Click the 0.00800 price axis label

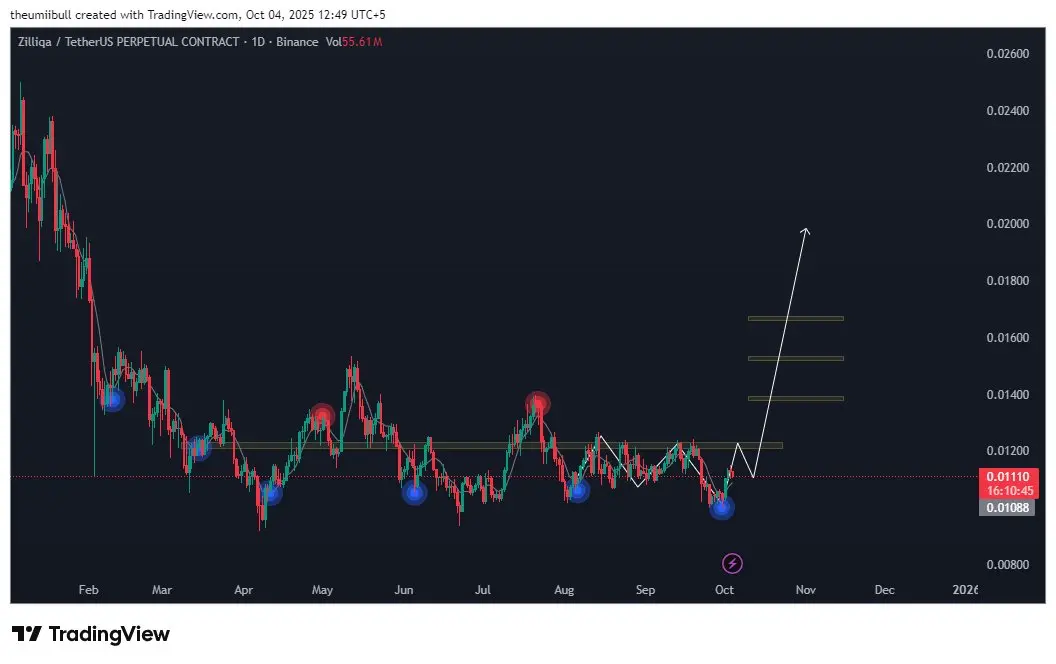point(1008,564)
